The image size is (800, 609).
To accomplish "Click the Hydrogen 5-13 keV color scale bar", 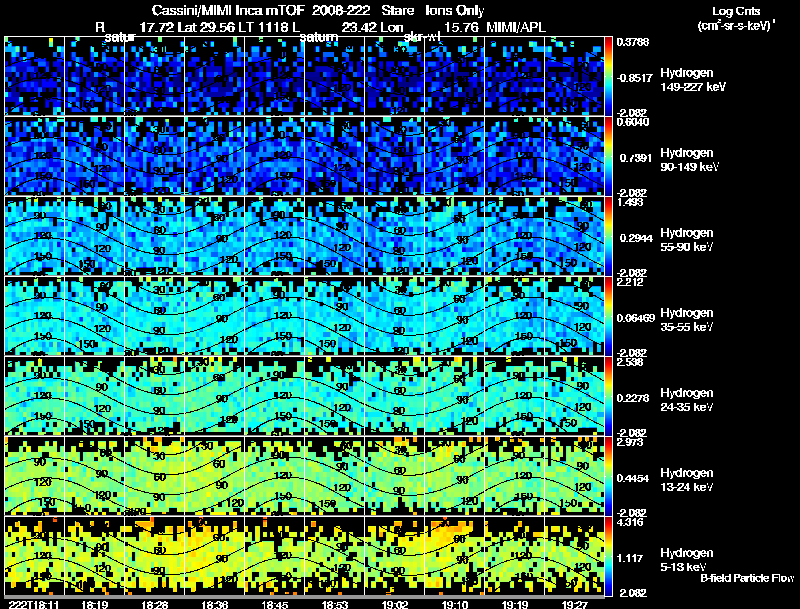I will (608, 556).
